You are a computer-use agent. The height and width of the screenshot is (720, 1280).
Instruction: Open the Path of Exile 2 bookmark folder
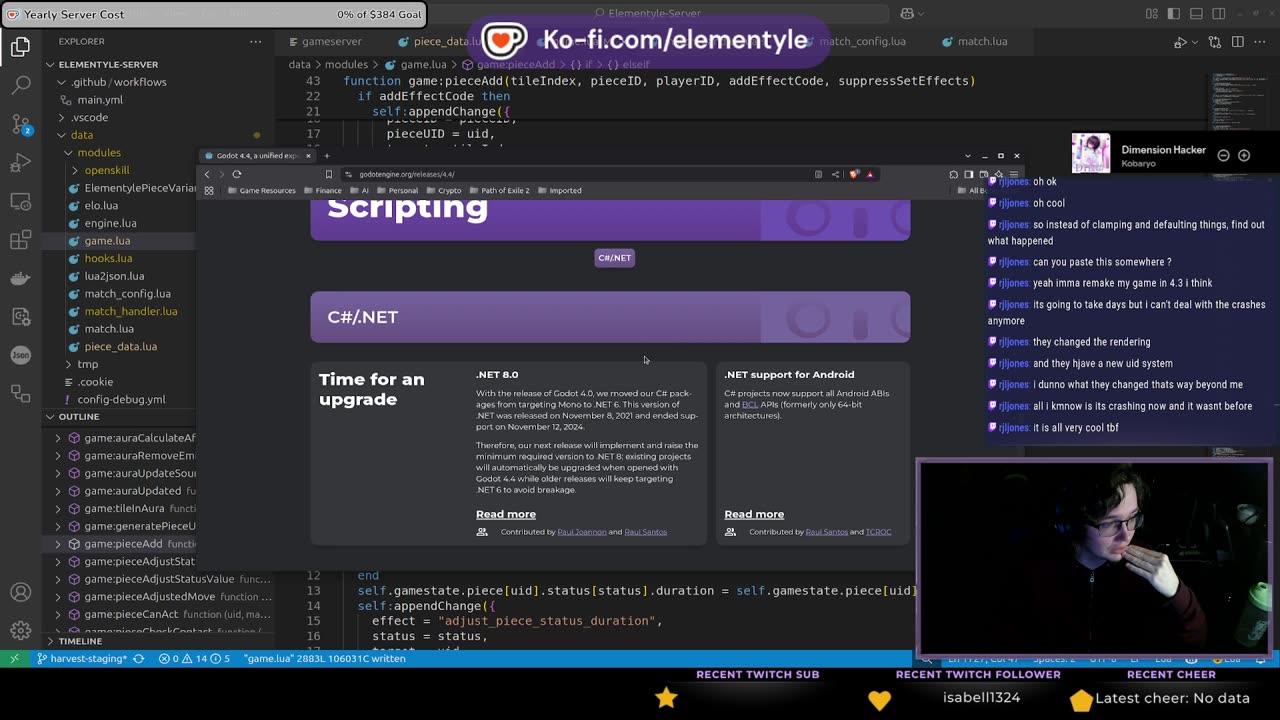coord(499,190)
